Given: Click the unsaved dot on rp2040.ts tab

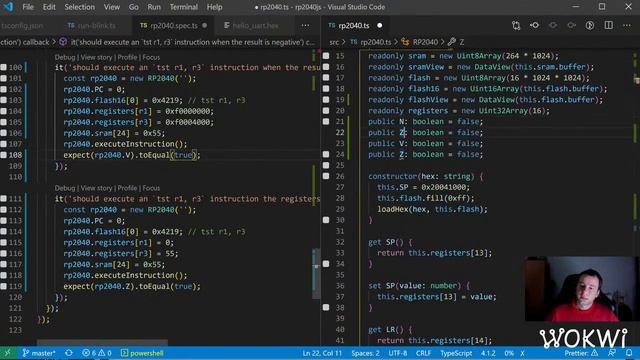Looking at the screenshot, I should point(380,25).
